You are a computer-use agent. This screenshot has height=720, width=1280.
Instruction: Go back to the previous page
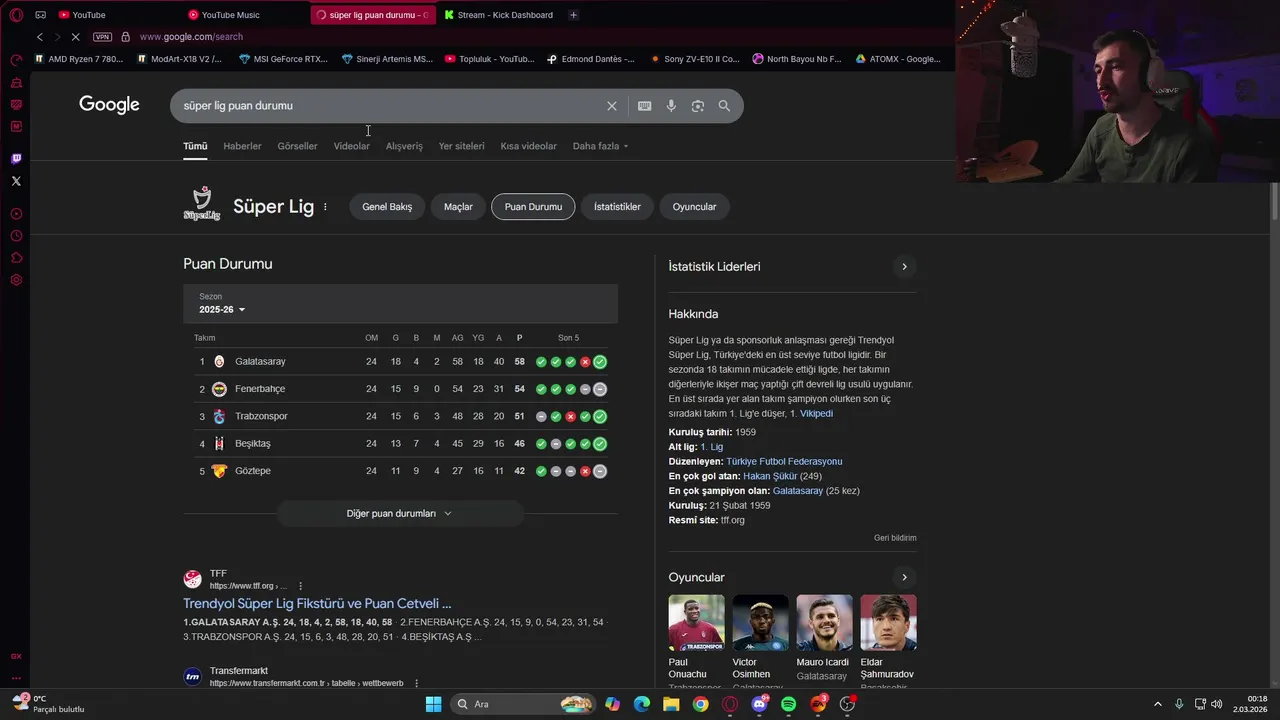click(39, 37)
